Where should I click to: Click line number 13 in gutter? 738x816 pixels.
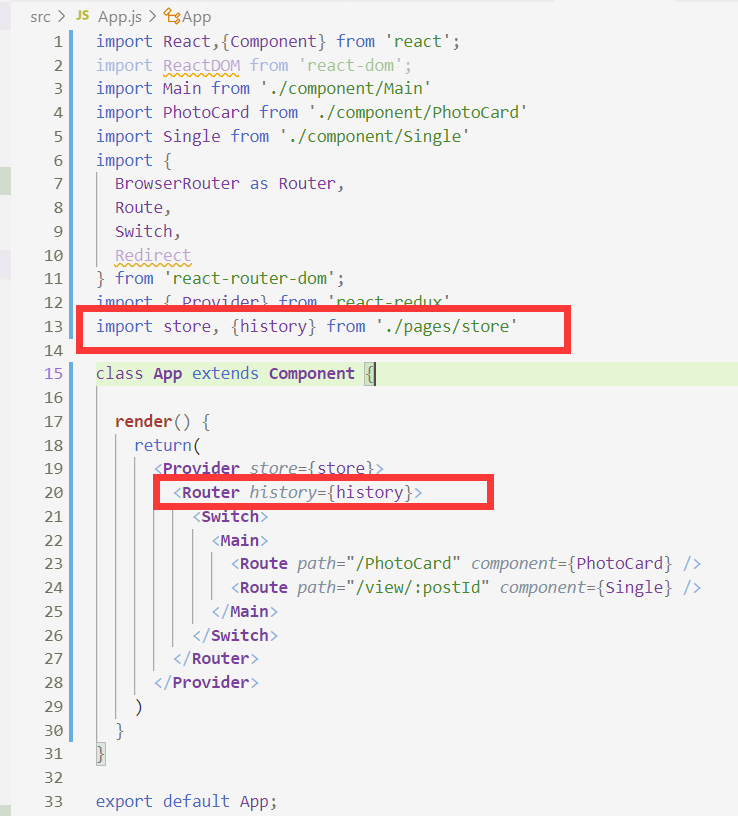click(x=54, y=326)
